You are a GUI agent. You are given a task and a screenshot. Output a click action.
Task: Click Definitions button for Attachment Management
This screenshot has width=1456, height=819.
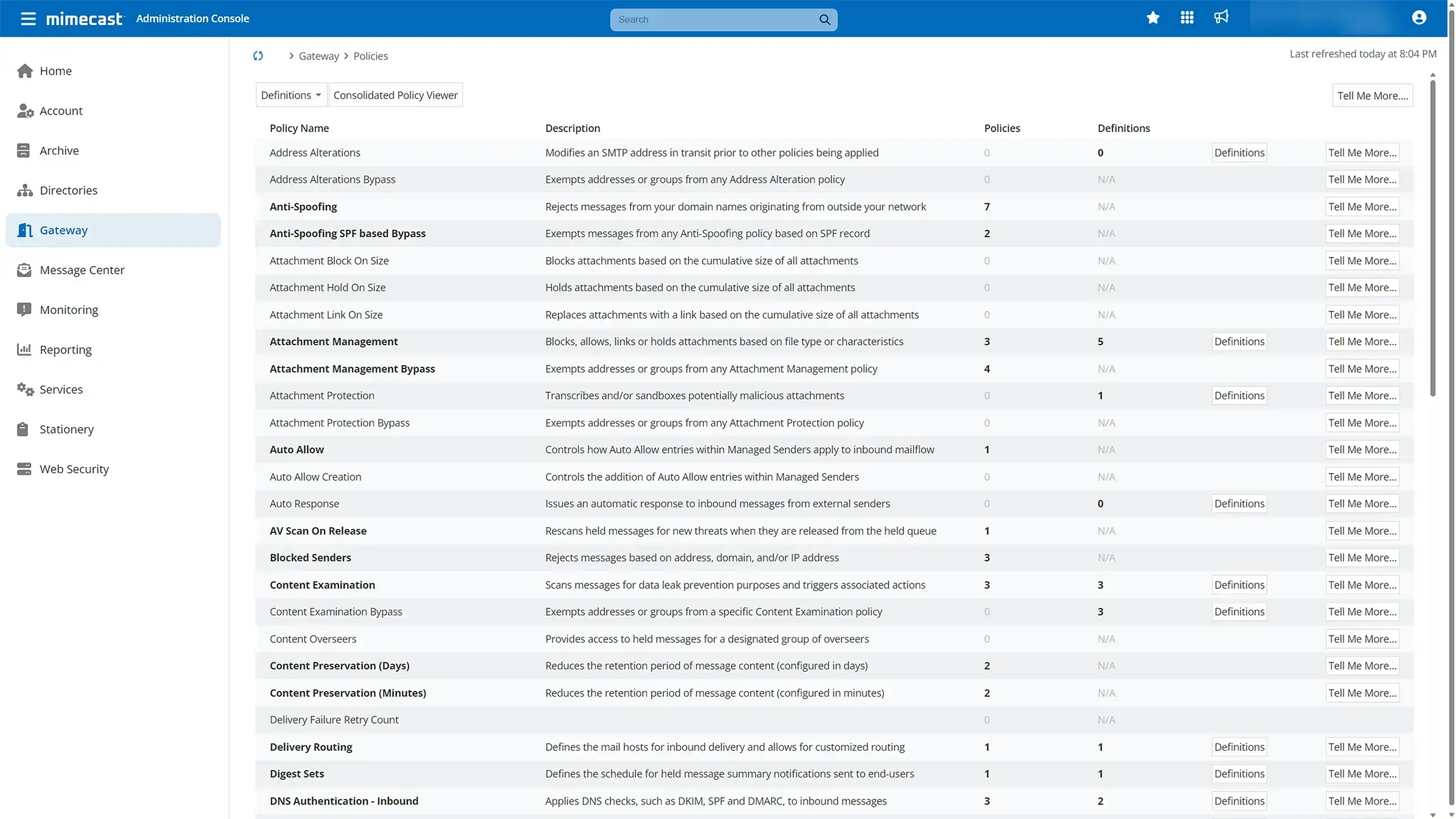pos(1239,341)
